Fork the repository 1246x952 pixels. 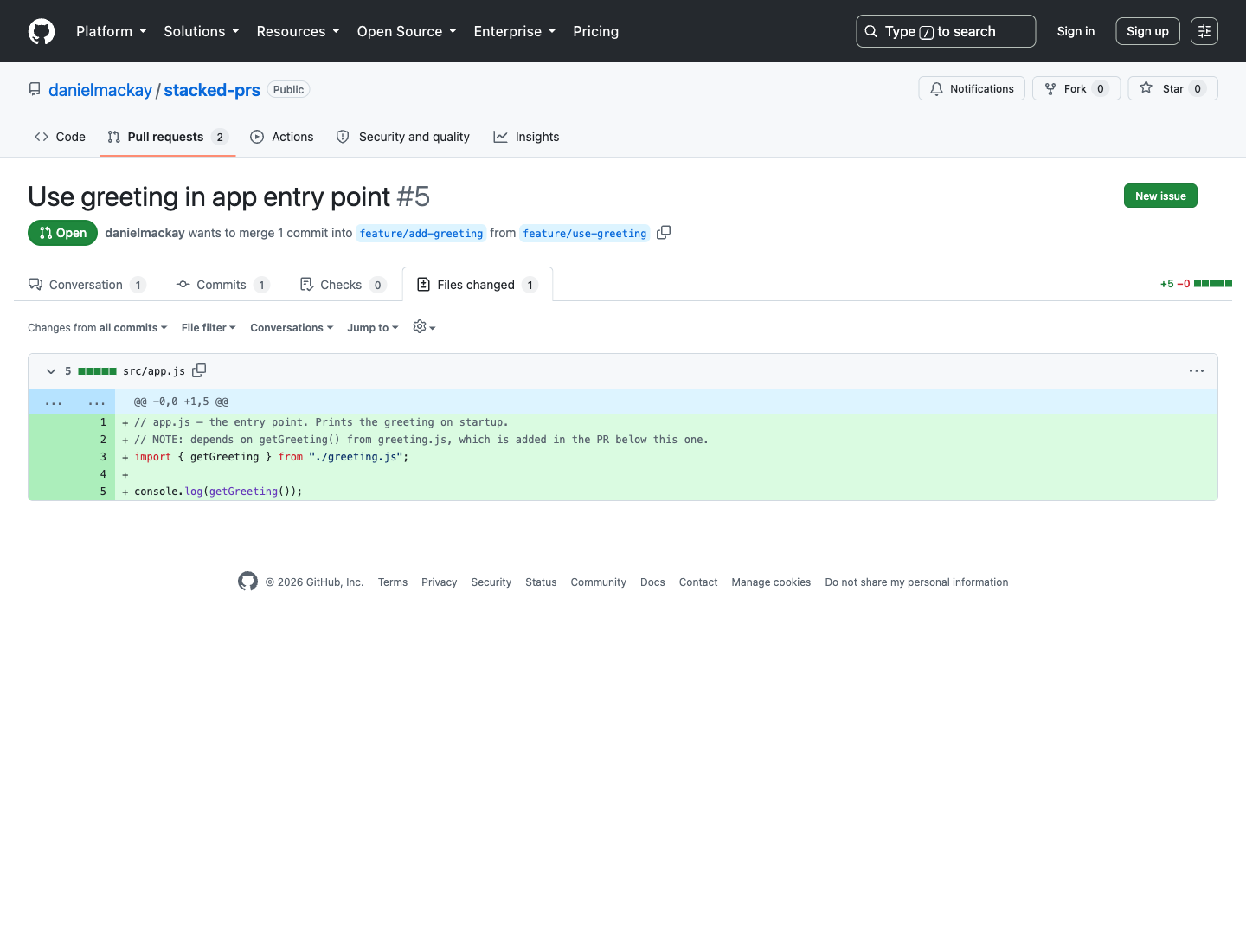[x=1076, y=88]
